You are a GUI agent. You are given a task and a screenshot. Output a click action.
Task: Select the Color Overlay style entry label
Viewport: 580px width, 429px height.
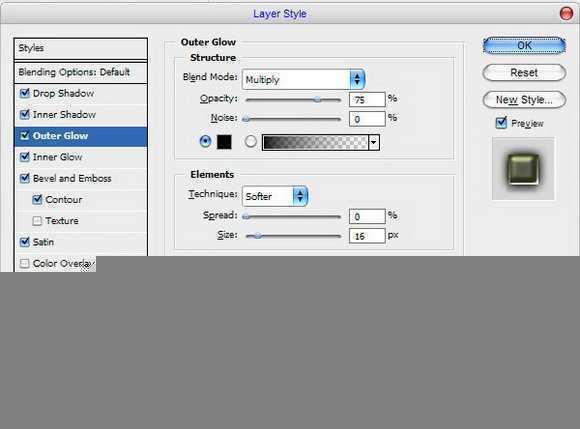(63, 263)
